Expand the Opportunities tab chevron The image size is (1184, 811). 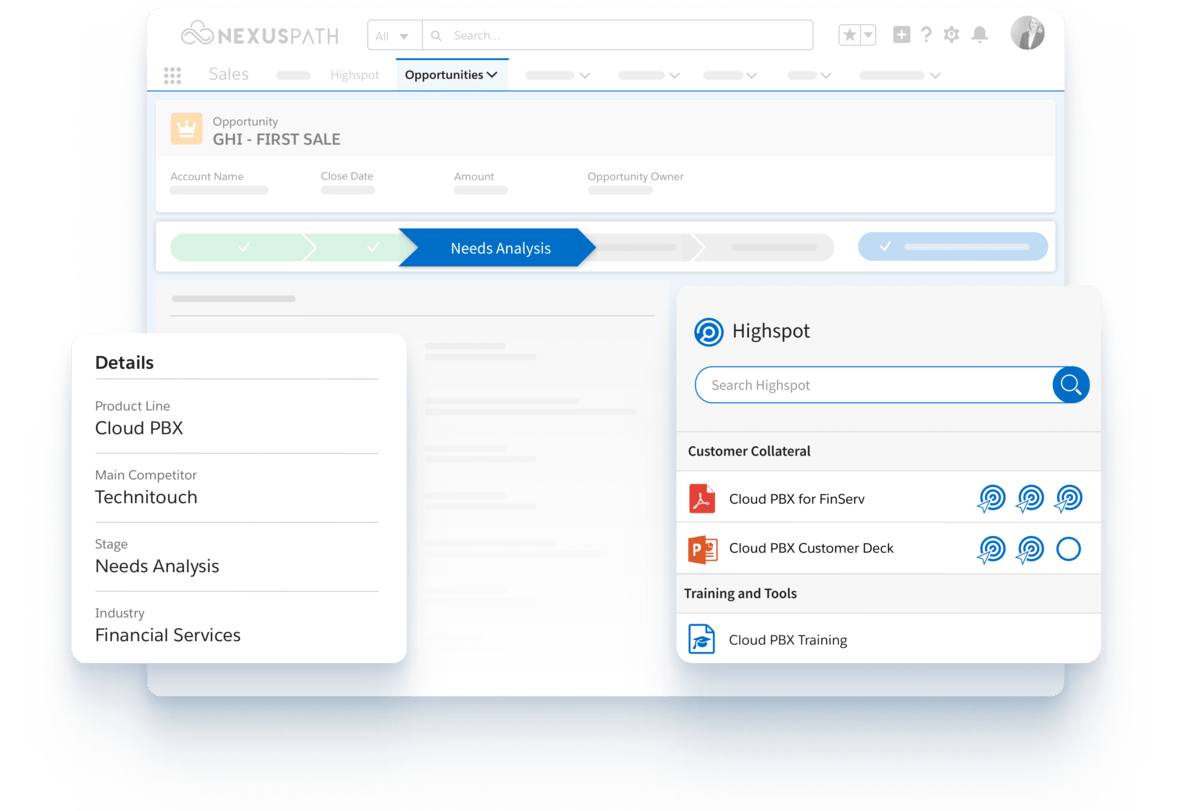[x=492, y=75]
